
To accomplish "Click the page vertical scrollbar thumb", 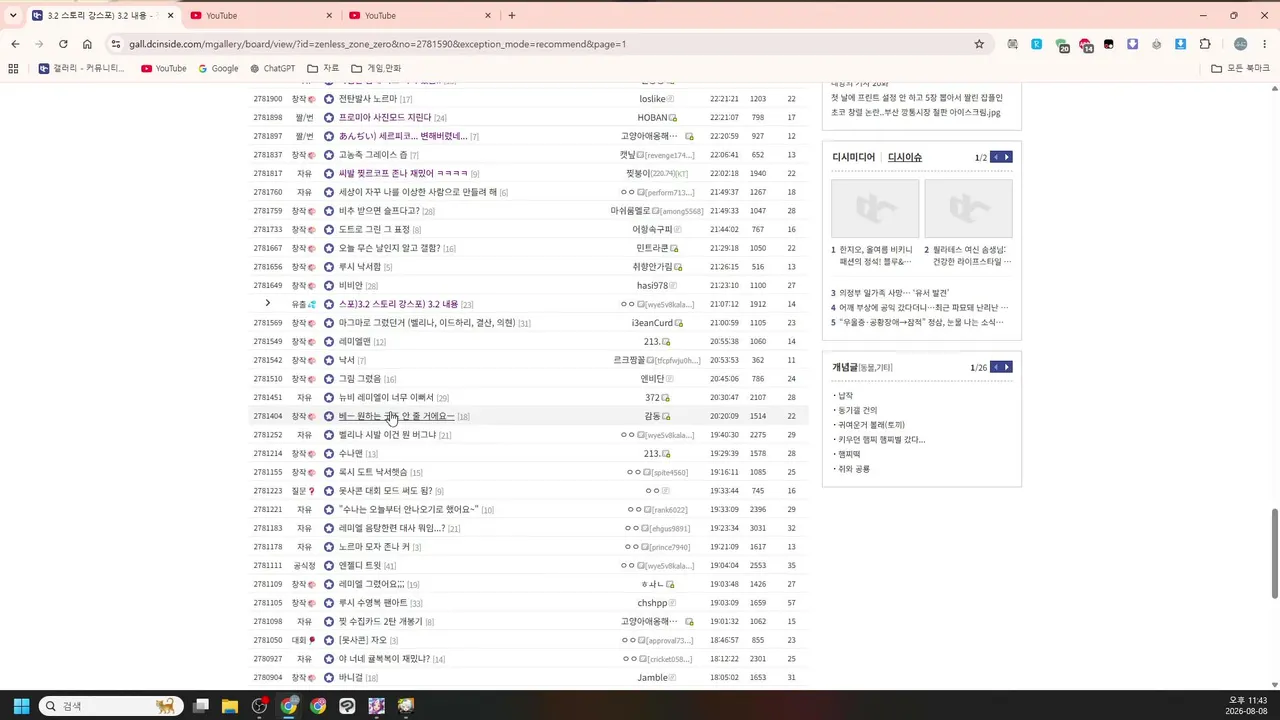I will (x=1274, y=554).
